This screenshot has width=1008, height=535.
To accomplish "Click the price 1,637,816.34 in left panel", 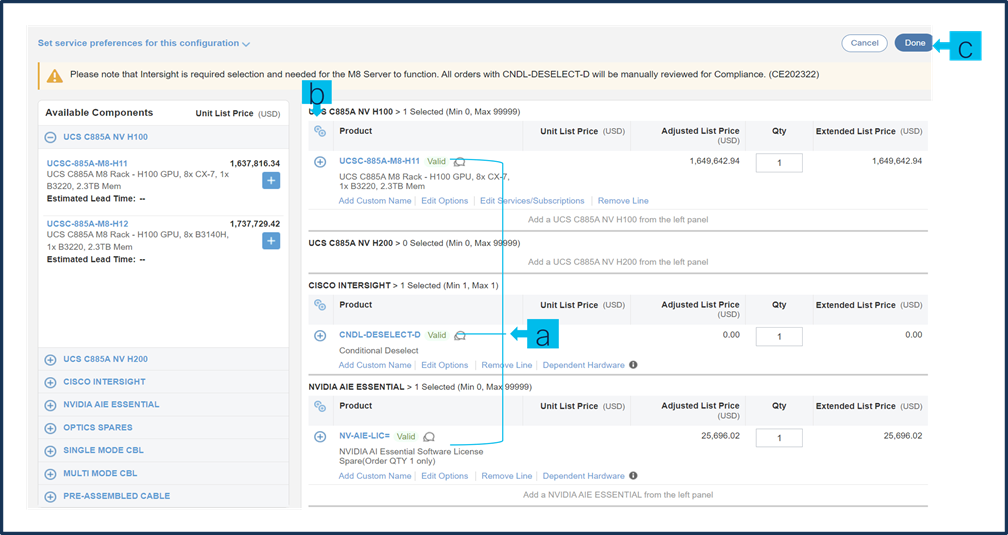I will coord(255,163).
